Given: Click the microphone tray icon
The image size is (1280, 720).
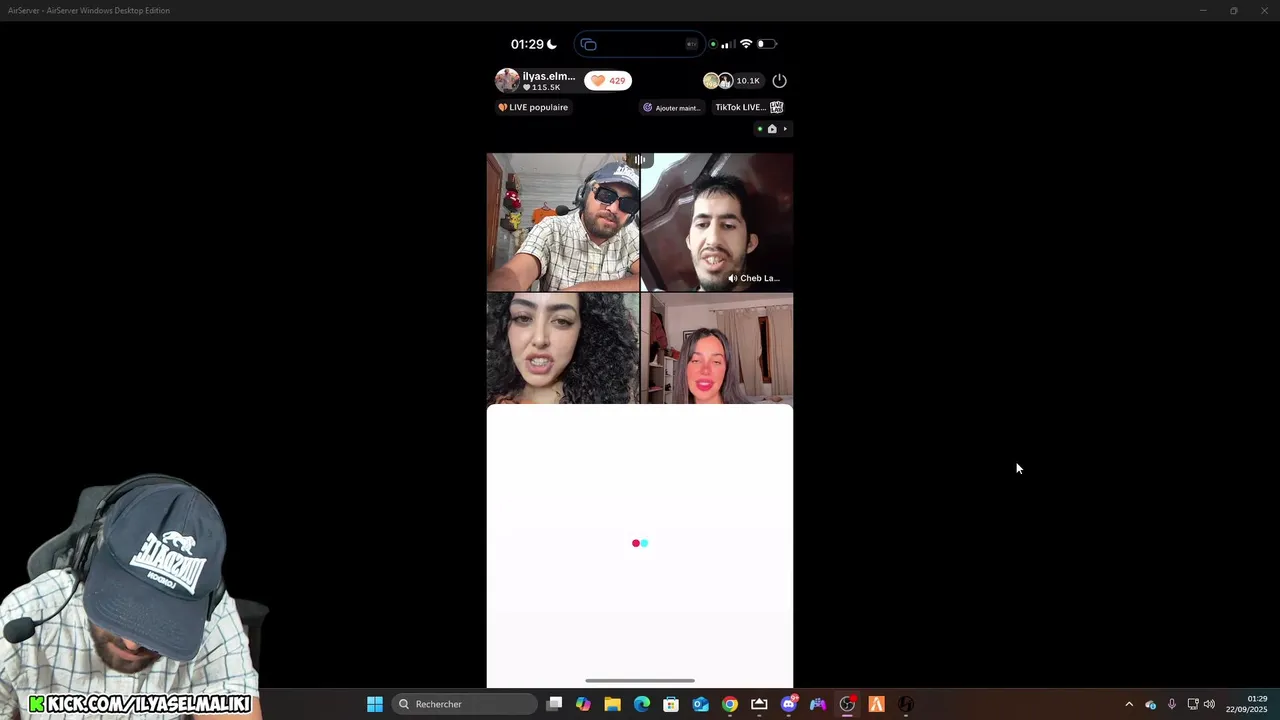Looking at the screenshot, I should click(x=1172, y=704).
